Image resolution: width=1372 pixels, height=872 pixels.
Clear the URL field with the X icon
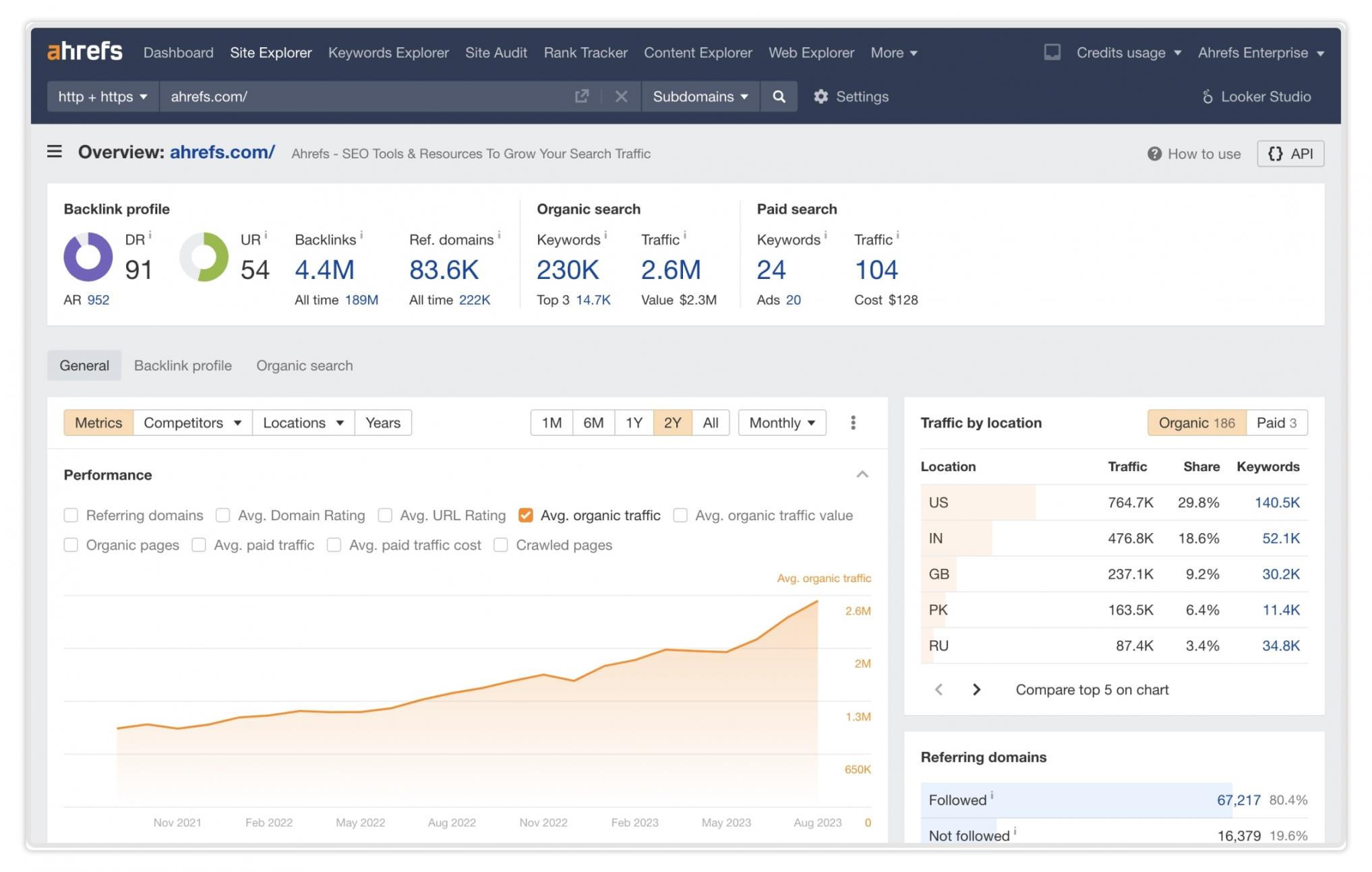pos(621,96)
